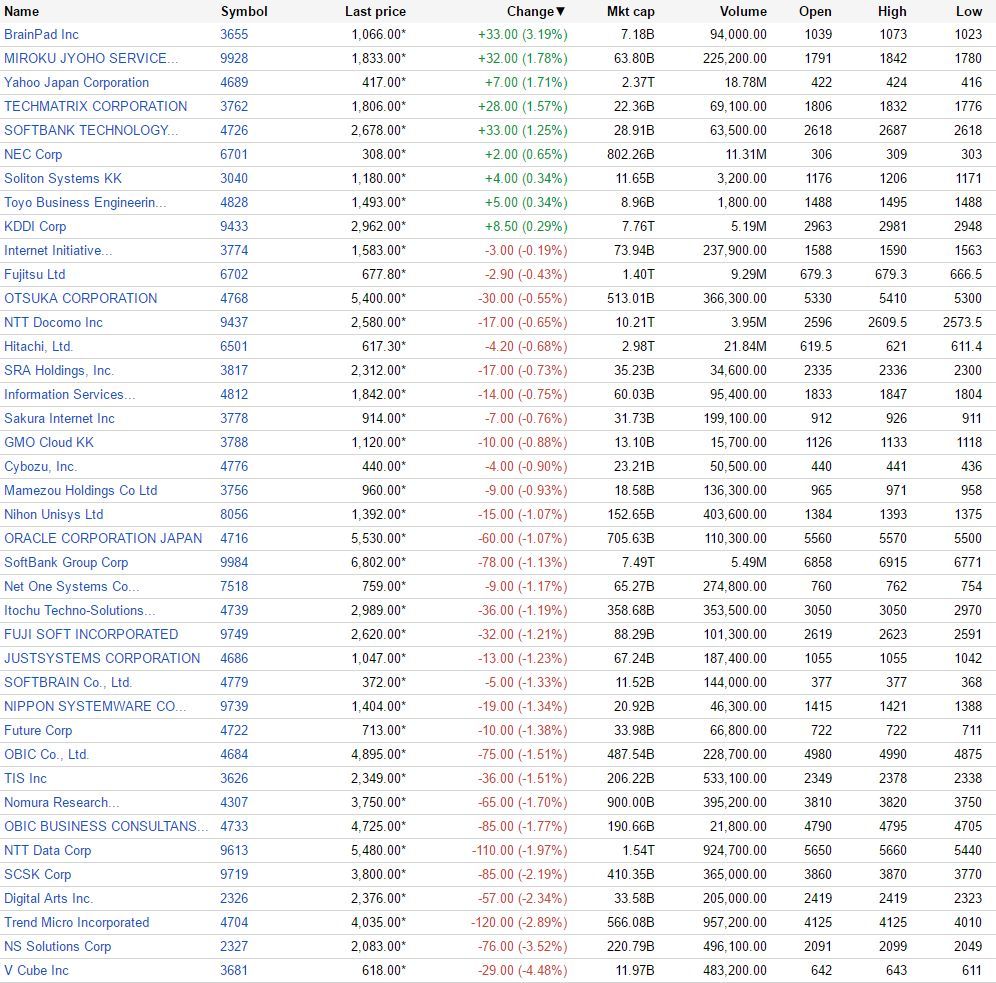Click symbol 9613 for NTT Data
Image resolution: width=996 pixels, height=983 pixels.
pos(234,851)
